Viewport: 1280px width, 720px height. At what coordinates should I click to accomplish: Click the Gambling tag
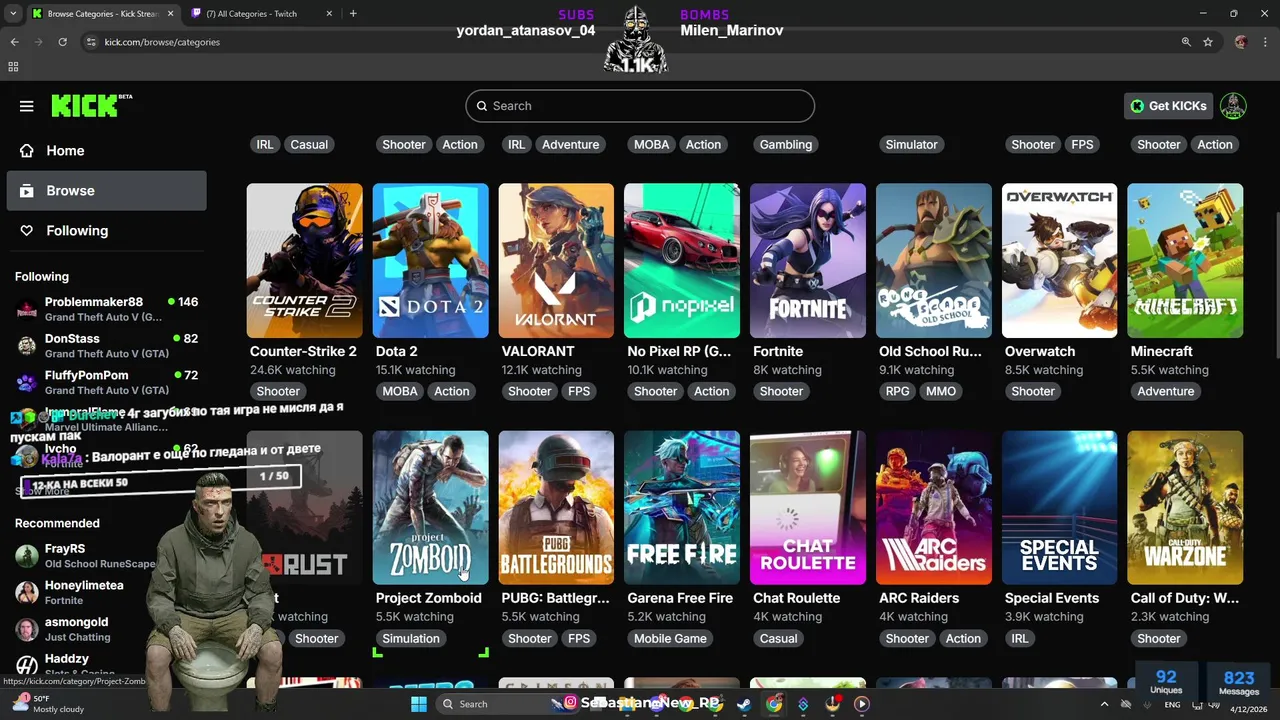tap(786, 144)
